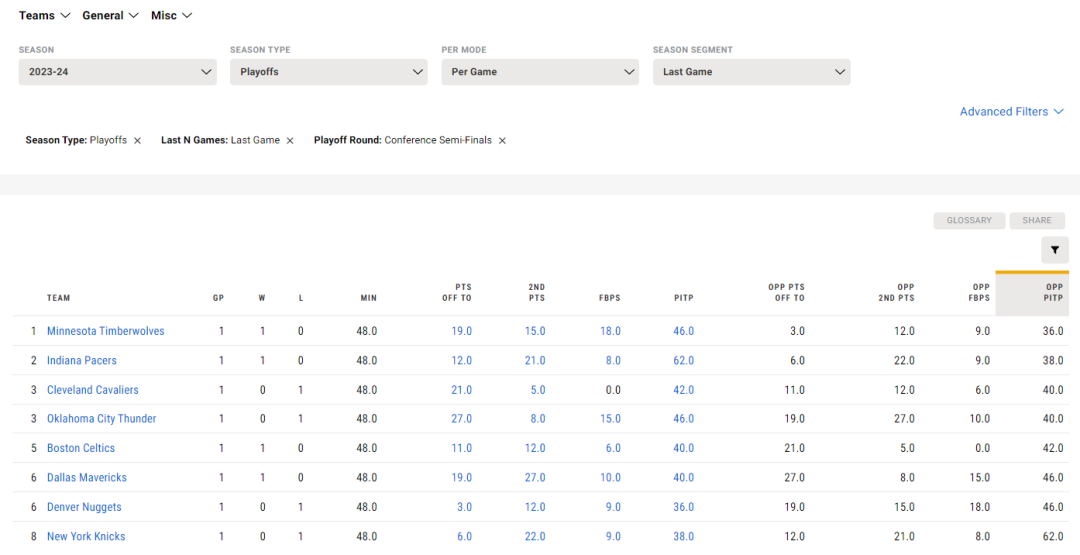Screen dimensions: 1080x555
Task: Expand Advanced Filters
Action: coord(1012,112)
